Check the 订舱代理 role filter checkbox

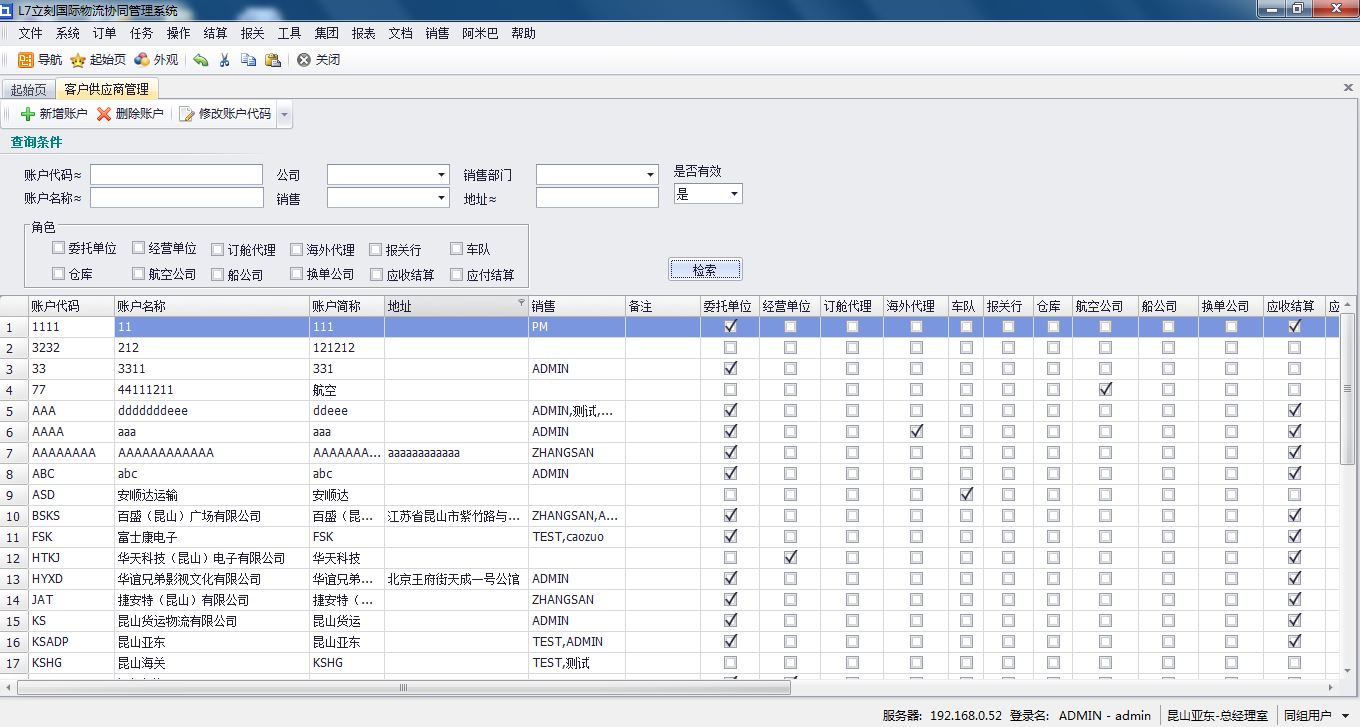(218, 250)
